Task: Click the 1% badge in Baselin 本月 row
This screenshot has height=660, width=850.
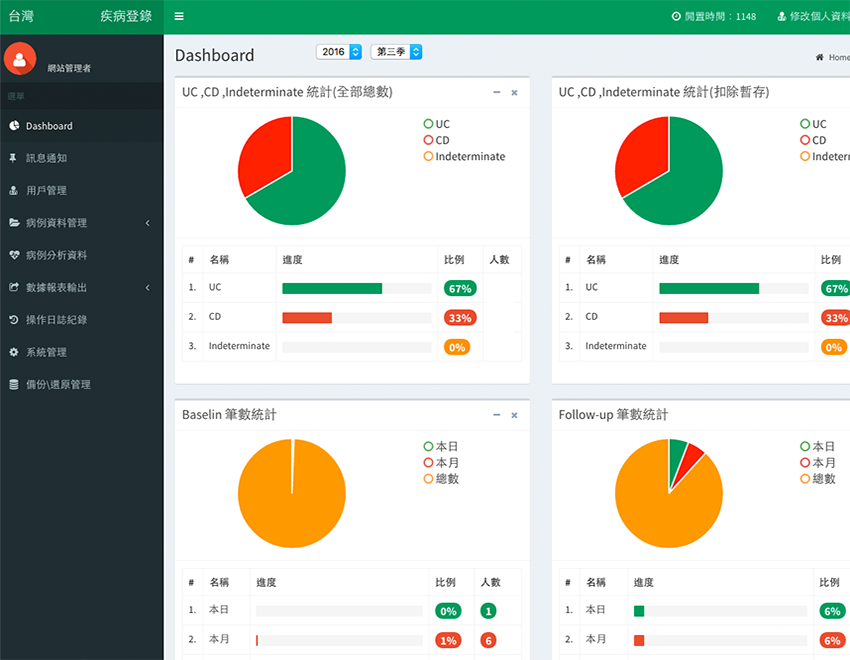Action: tap(448, 640)
